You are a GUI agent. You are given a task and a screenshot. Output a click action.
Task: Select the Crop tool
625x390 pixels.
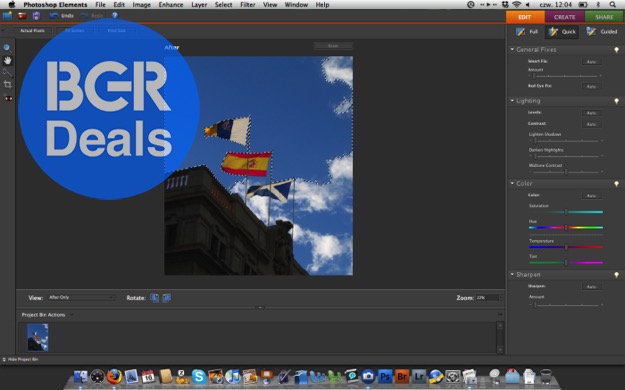pos(7,85)
